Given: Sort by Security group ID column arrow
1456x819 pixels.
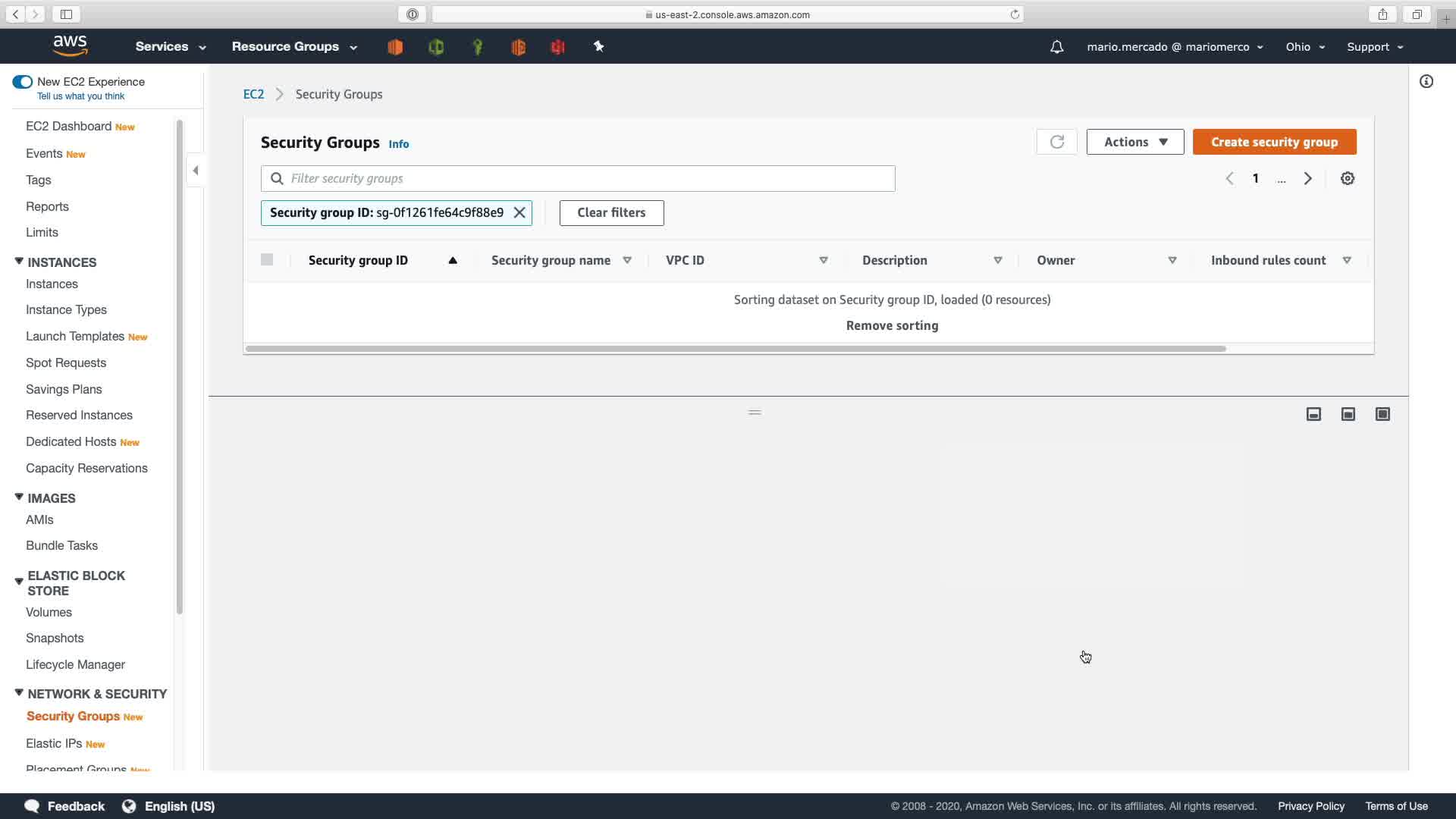Looking at the screenshot, I should (453, 260).
